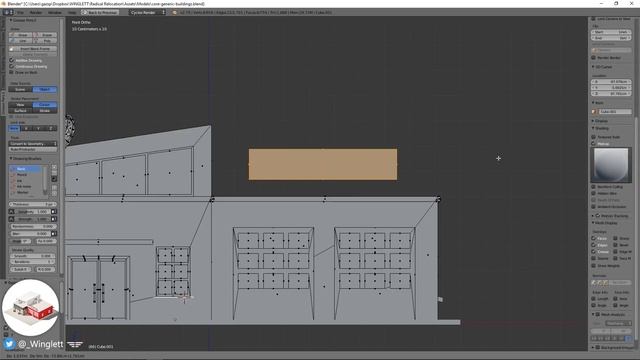Set data source to Scene
Screen dimensions: 640x360
point(20,89)
